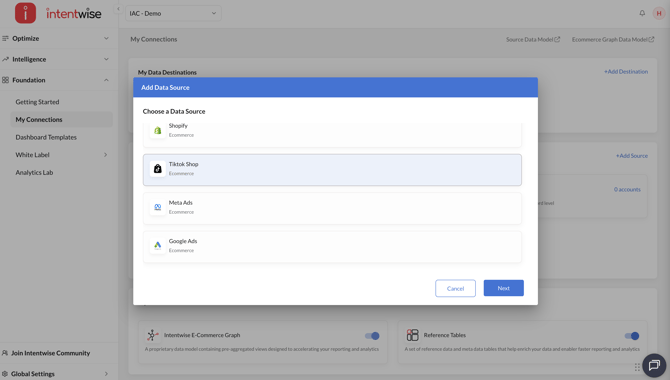Click the Foundation grid icon
670x380 pixels.
pyautogui.click(x=6, y=80)
